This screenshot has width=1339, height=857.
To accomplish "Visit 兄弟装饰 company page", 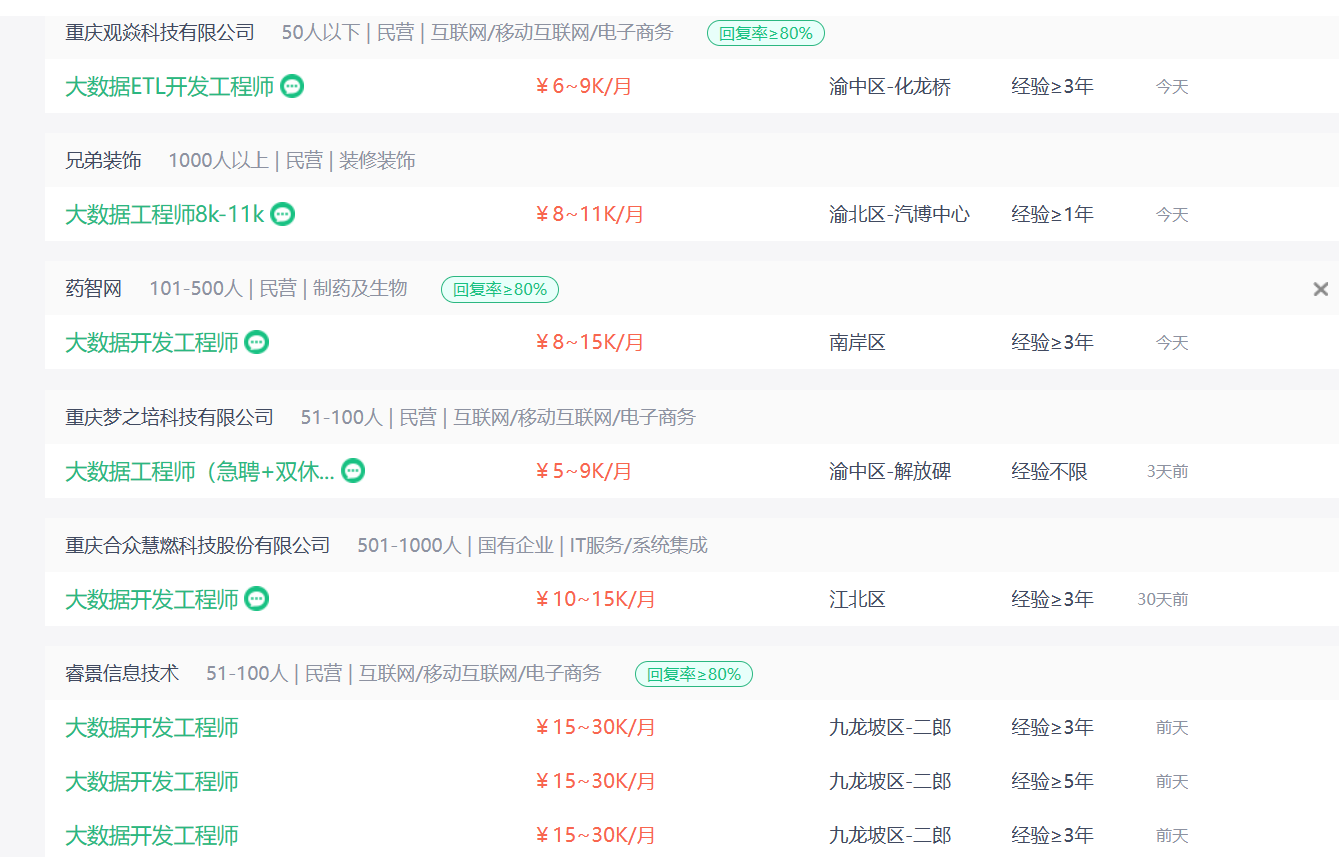I will coord(103,161).
